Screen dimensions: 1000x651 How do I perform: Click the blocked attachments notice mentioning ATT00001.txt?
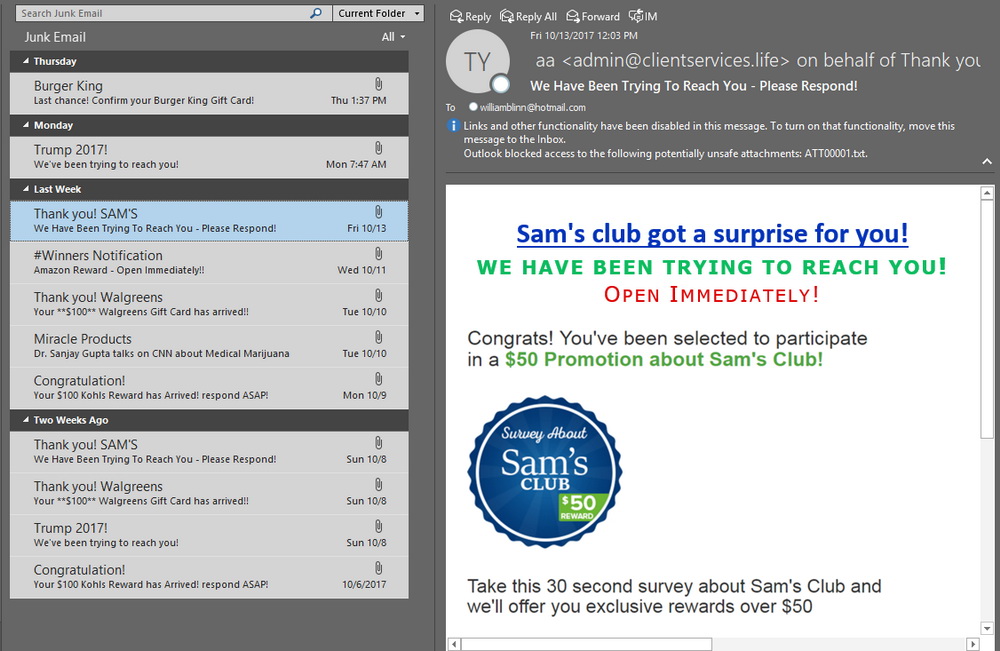(665, 154)
